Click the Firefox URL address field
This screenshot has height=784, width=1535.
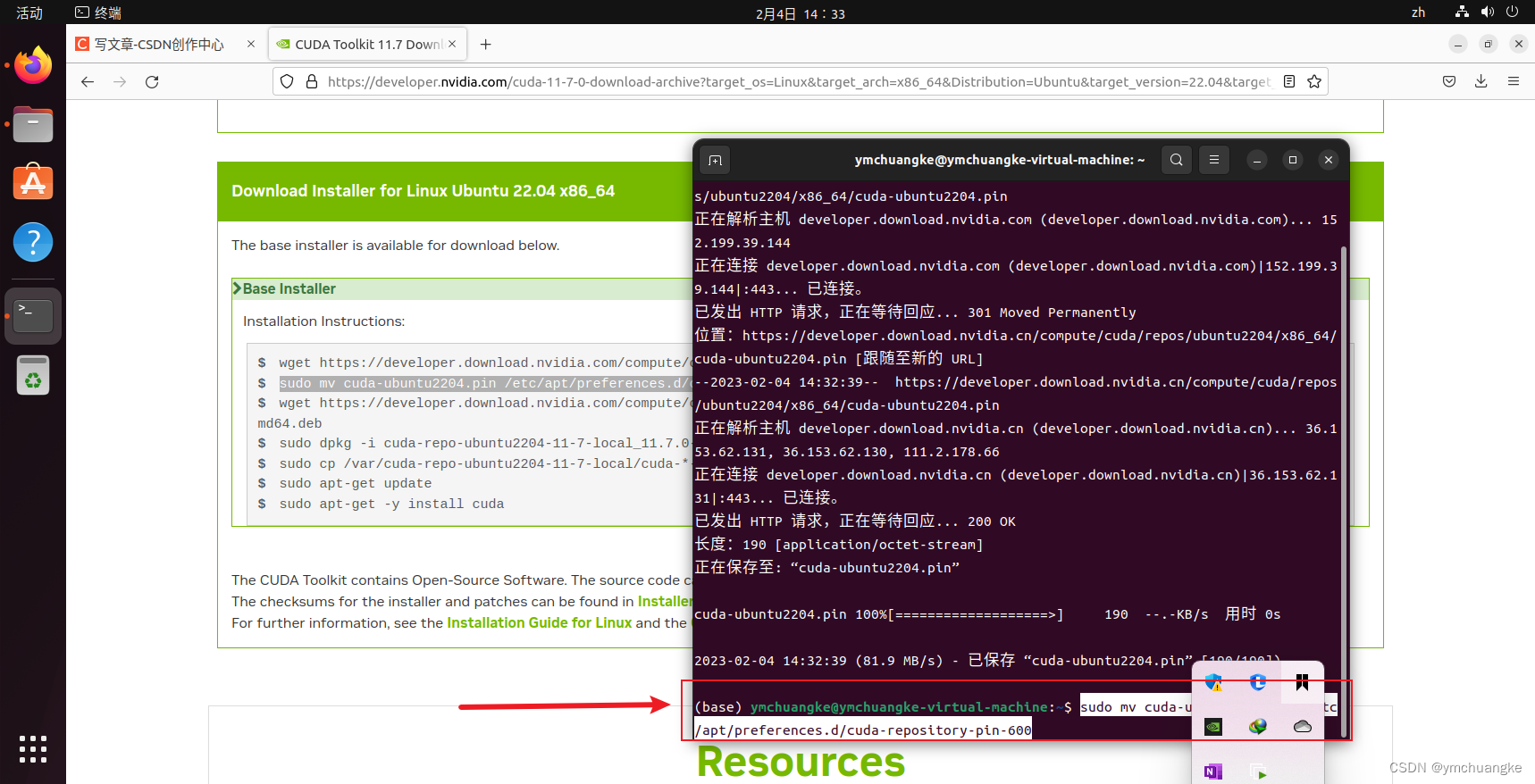[799, 81]
